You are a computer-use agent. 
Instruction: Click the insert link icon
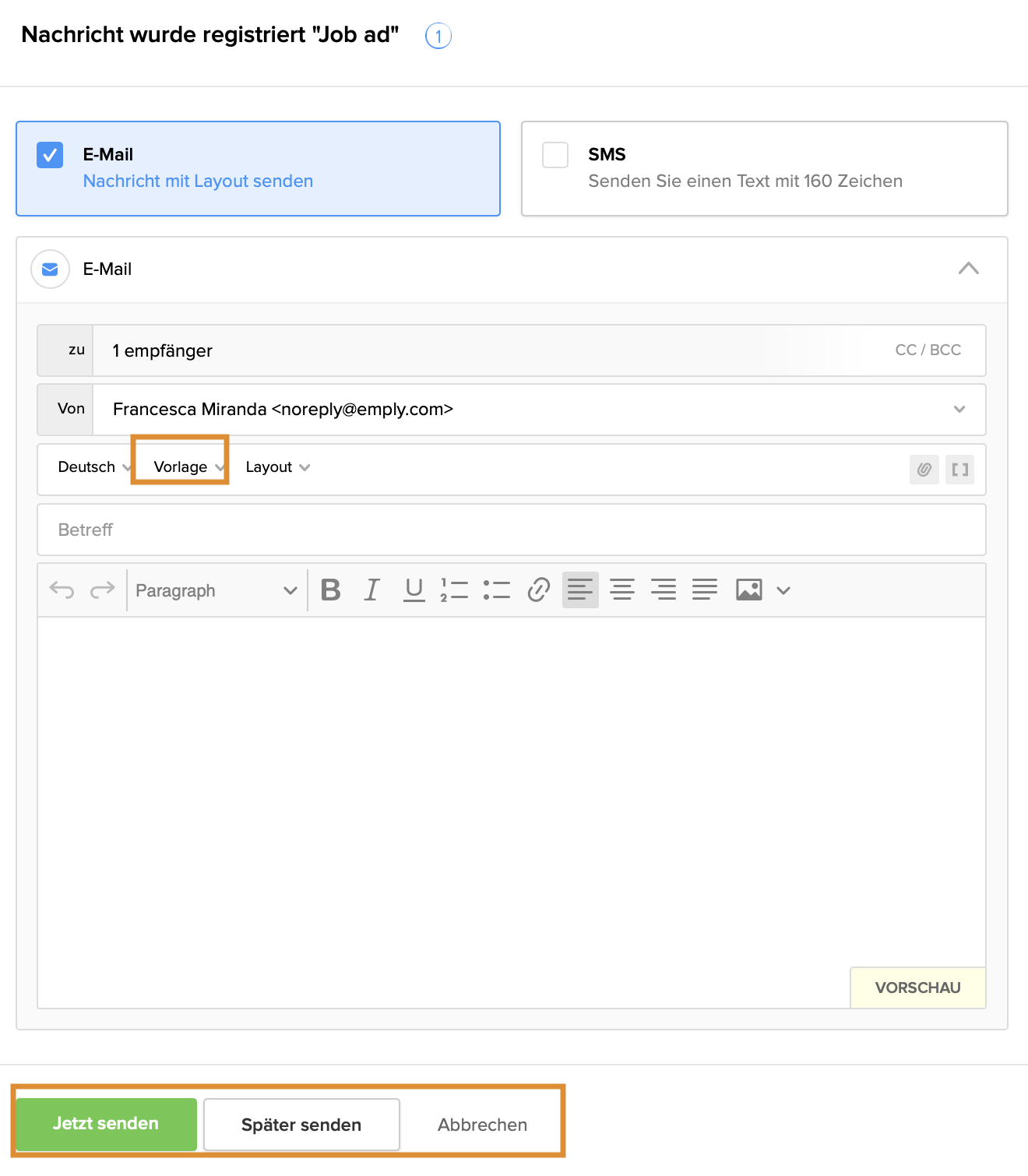click(x=538, y=590)
